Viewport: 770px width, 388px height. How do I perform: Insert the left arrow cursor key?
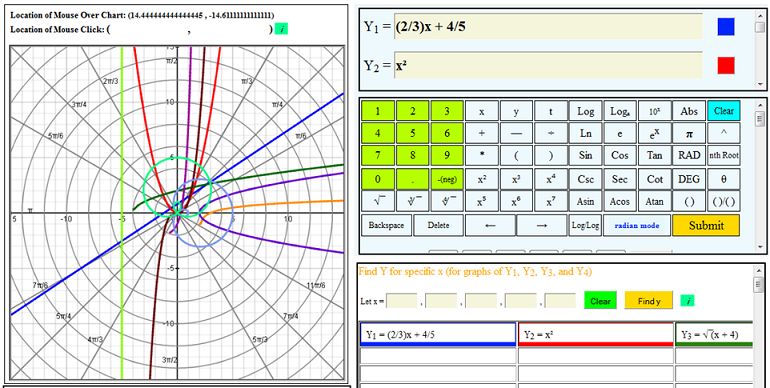point(490,225)
